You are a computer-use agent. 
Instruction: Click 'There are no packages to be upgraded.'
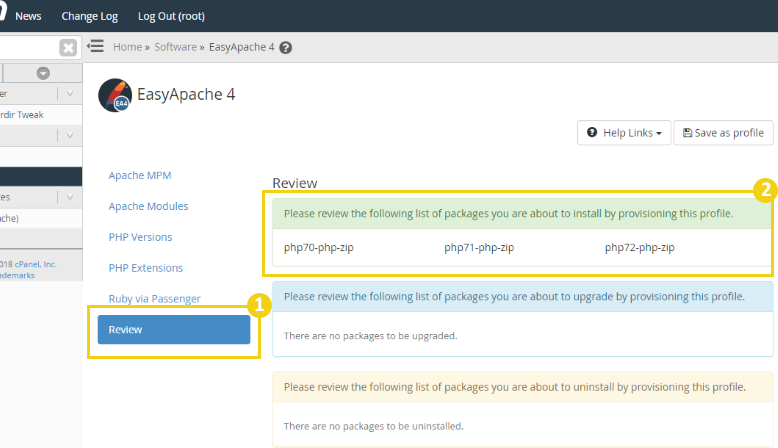(x=371, y=336)
